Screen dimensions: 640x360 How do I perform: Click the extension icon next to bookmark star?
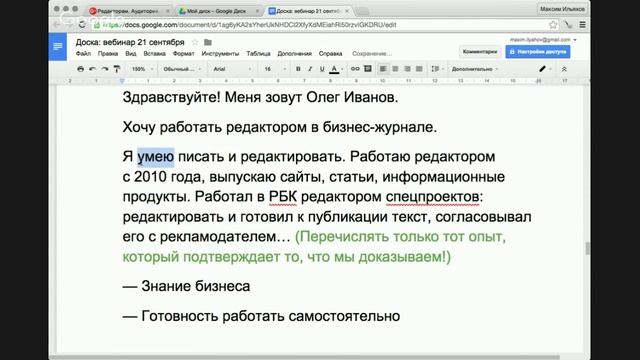point(568,24)
